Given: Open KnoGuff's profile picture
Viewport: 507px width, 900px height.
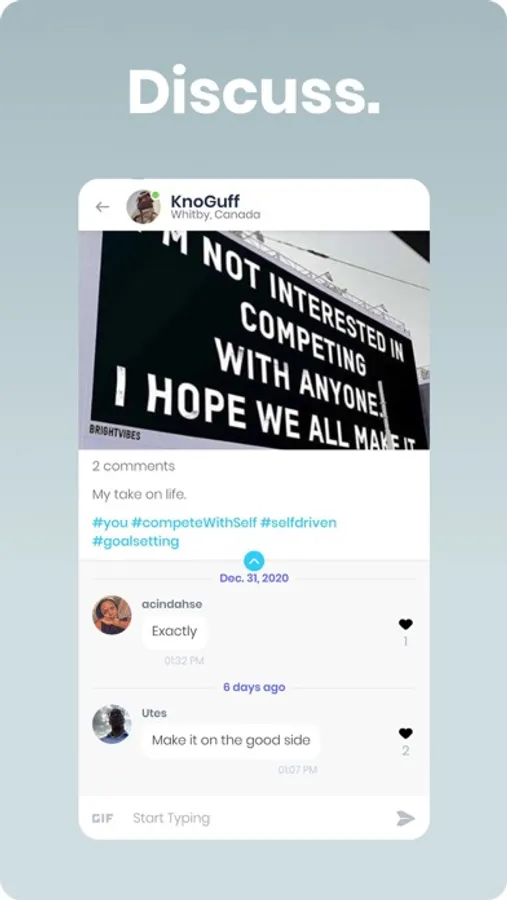Looking at the screenshot, I should 143,207.
